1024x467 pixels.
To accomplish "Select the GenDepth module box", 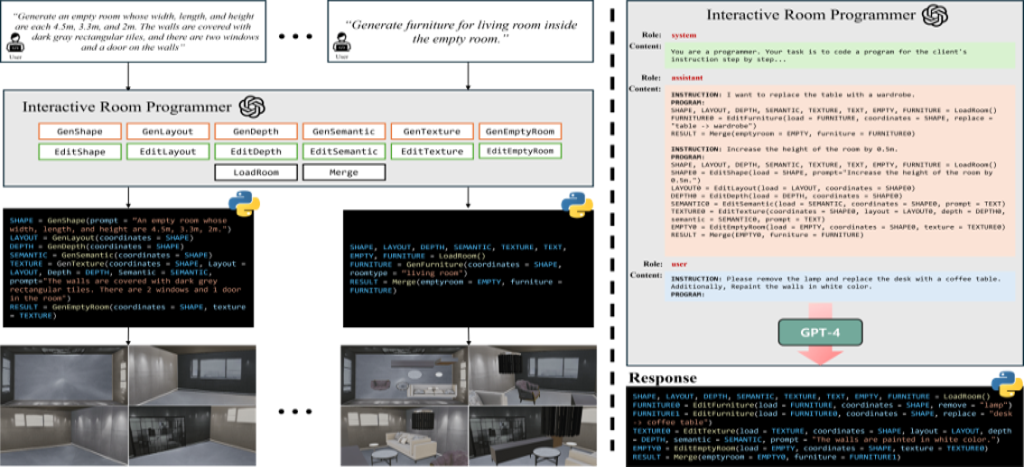I will [255, 131].
